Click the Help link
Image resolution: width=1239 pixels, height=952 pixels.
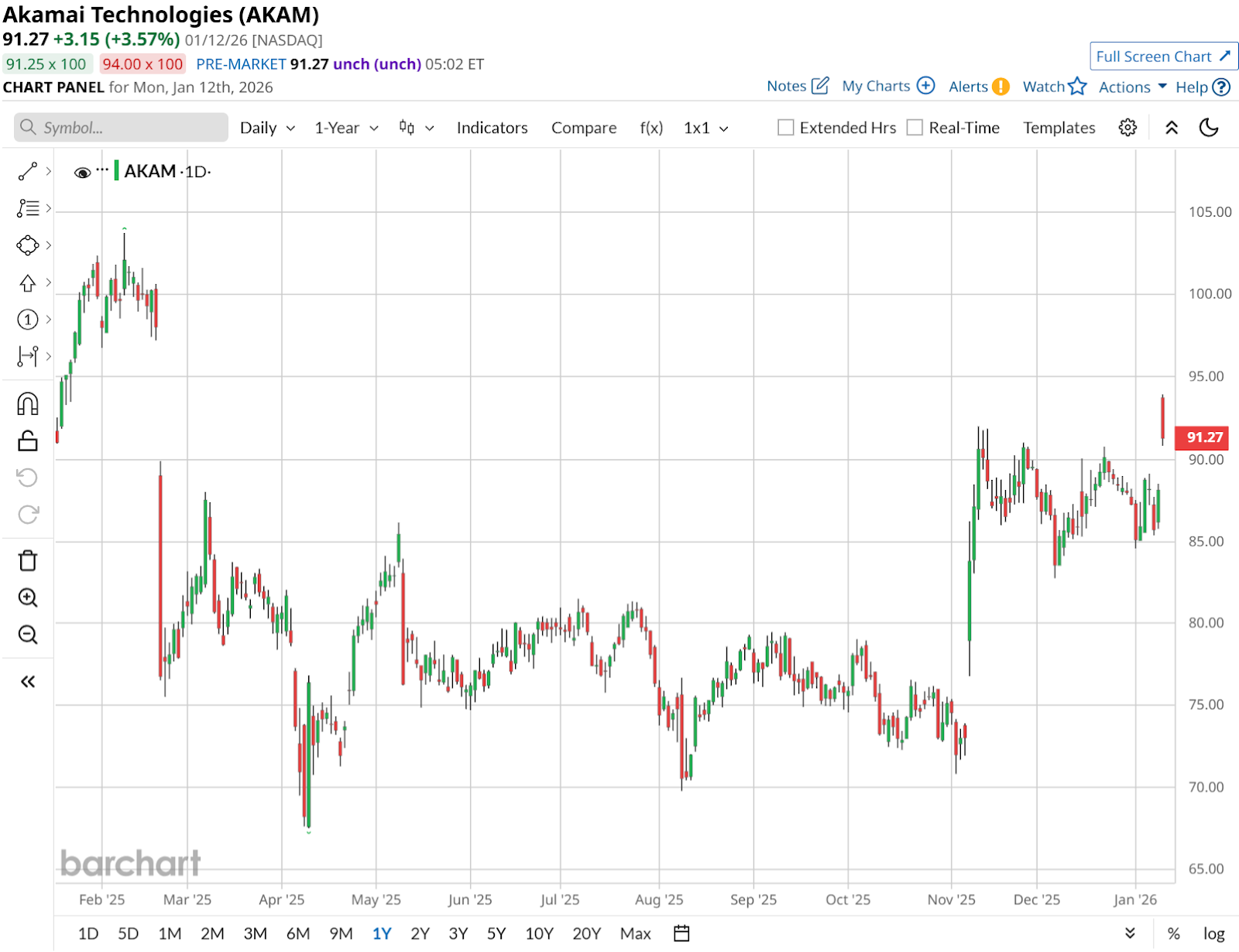(1191, 87)
